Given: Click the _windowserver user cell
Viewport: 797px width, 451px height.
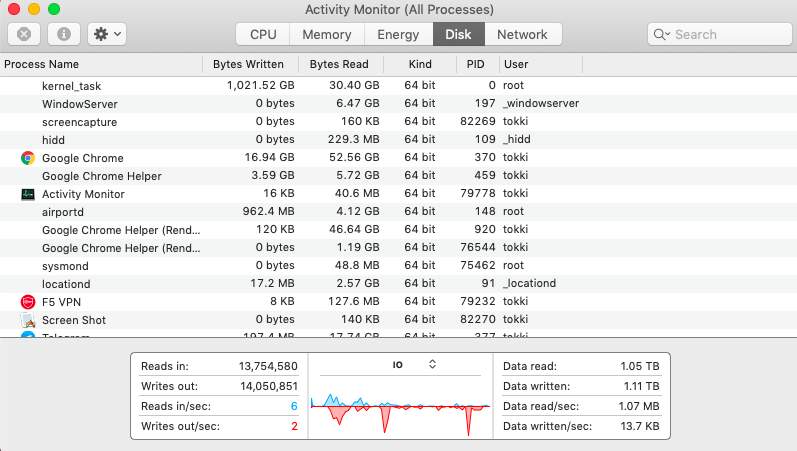Looking at the screenshot, I should [541, 103].
